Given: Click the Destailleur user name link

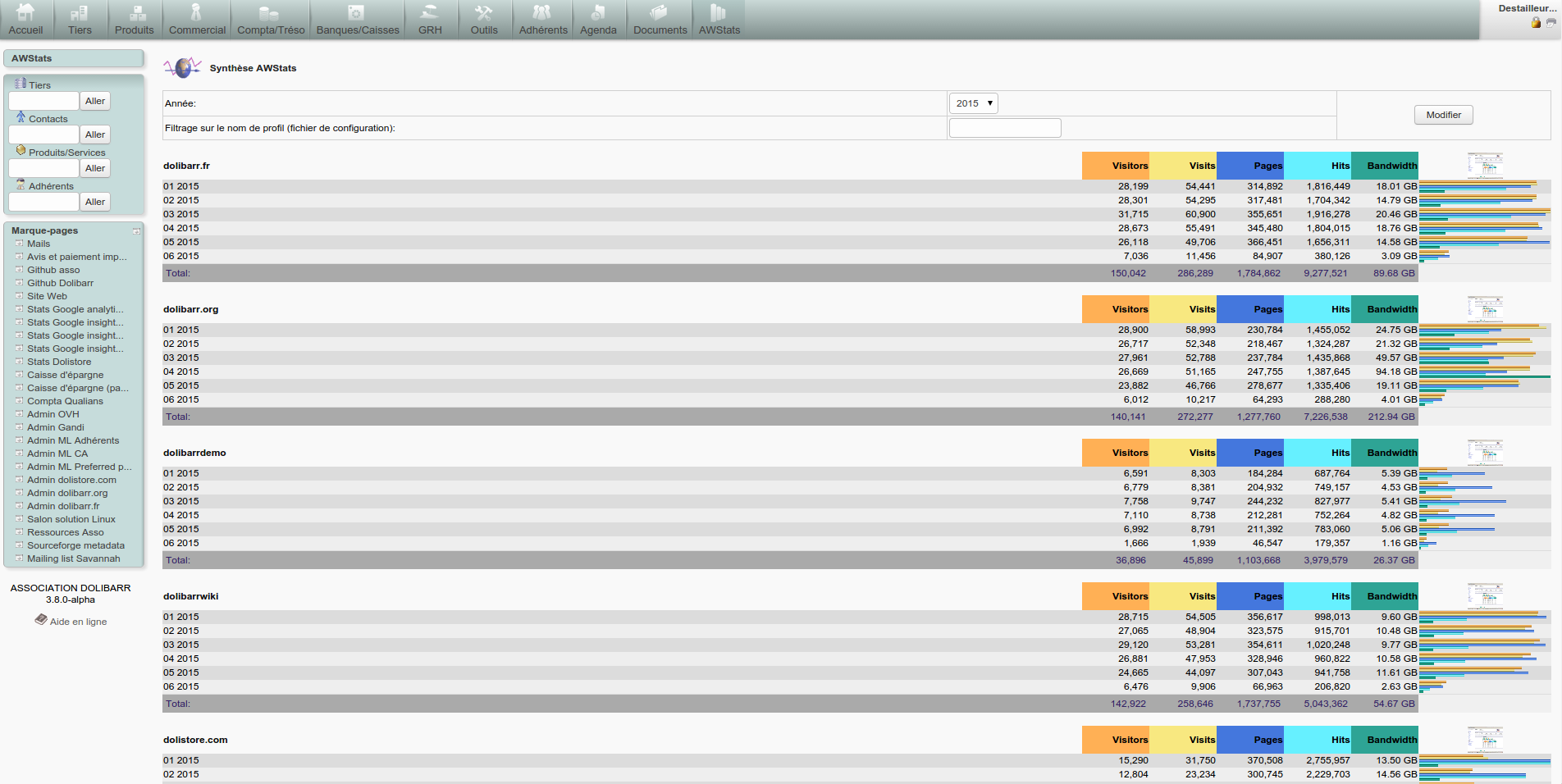Looking at the screenshot, I should pyautogui.click(x=1527, y=8).
